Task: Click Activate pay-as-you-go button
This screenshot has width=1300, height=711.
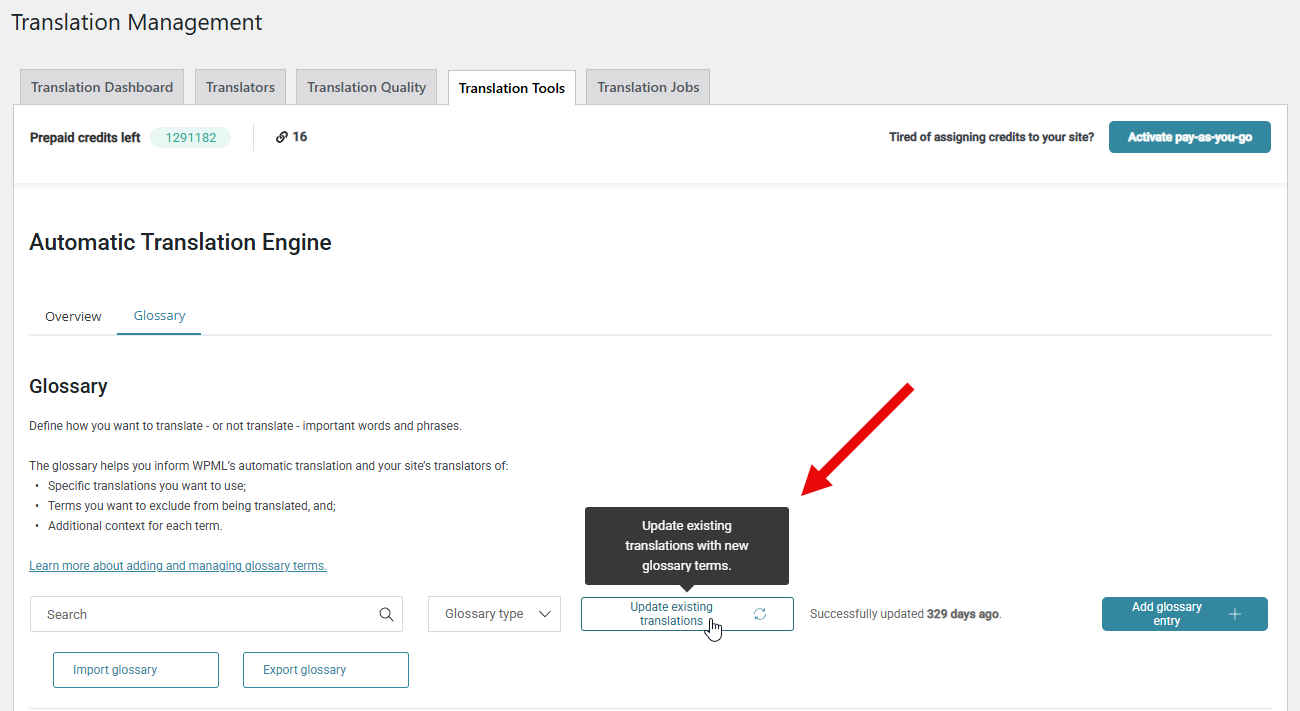Action: (1190, 137)
